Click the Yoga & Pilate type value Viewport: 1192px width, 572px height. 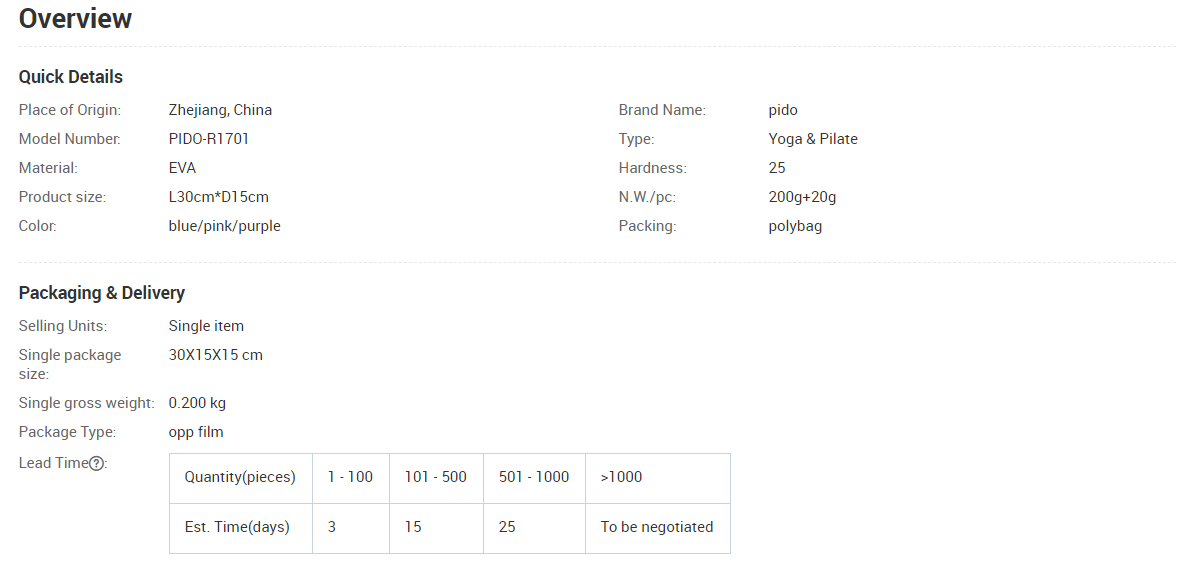pyautogui.click(x=813, y=139)
